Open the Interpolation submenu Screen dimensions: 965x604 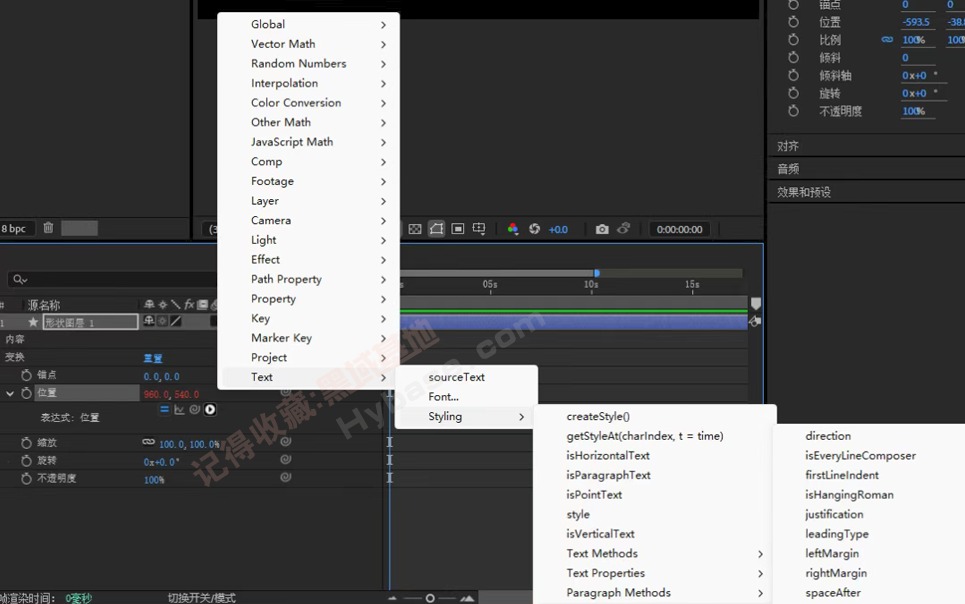308,84
